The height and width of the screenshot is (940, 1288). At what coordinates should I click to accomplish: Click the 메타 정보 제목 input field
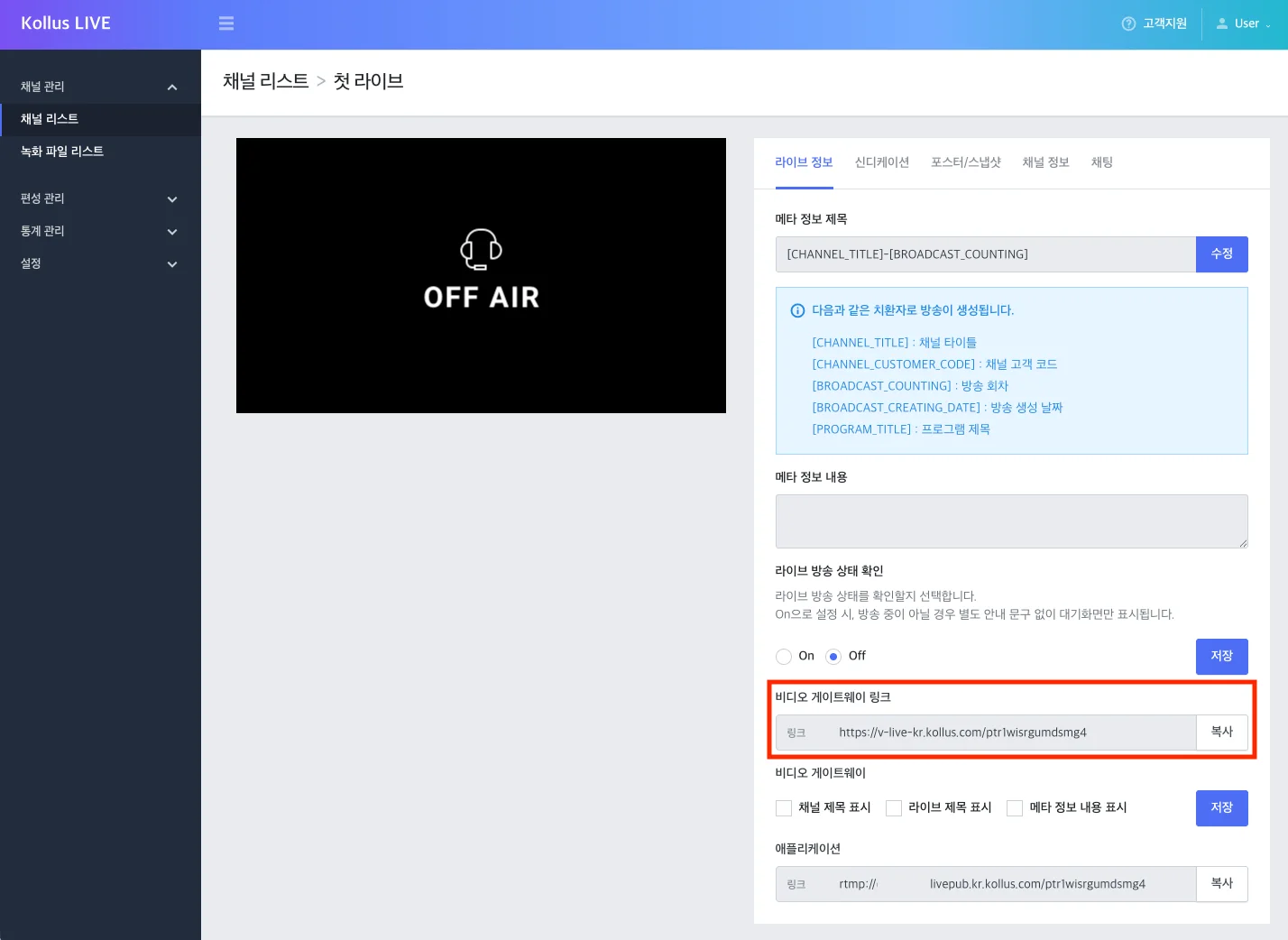[986, 254]
